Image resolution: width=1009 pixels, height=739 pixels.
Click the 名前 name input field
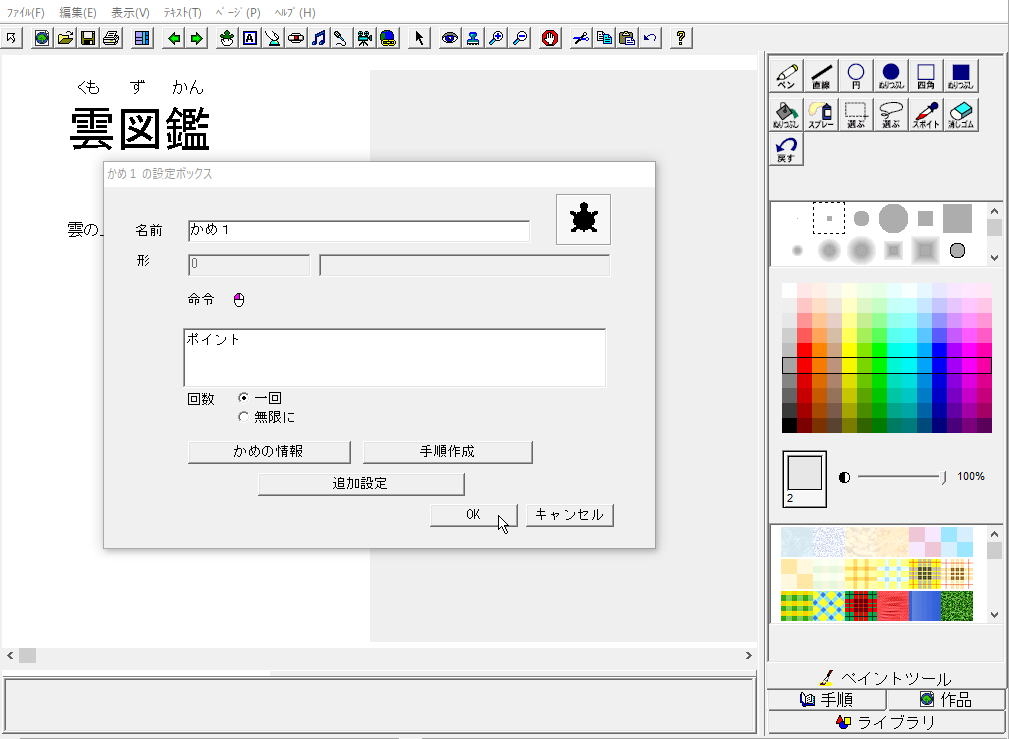pyautogui.click(x=358, y=231)
